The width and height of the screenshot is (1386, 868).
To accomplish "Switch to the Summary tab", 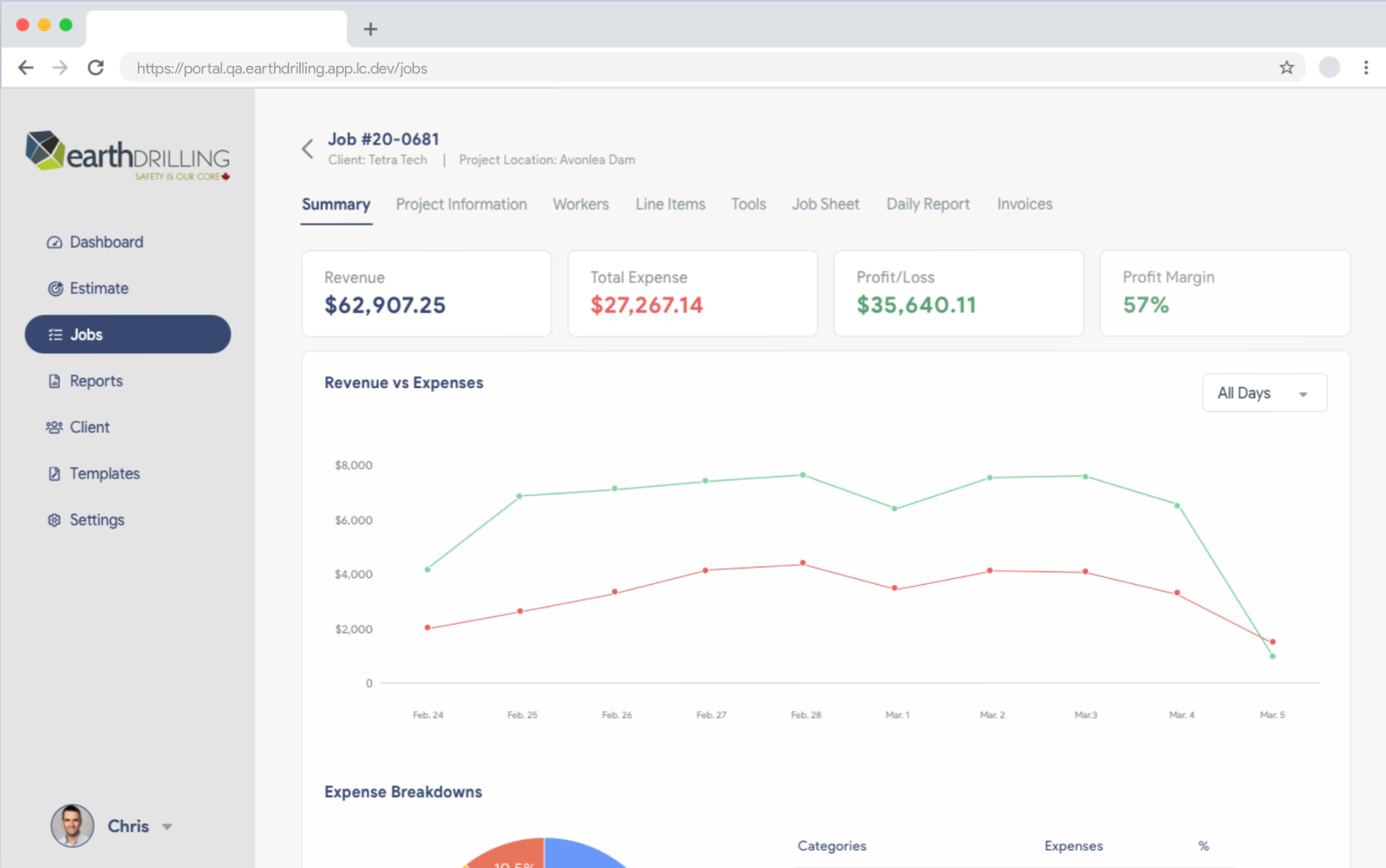I will tap(336, 205).
